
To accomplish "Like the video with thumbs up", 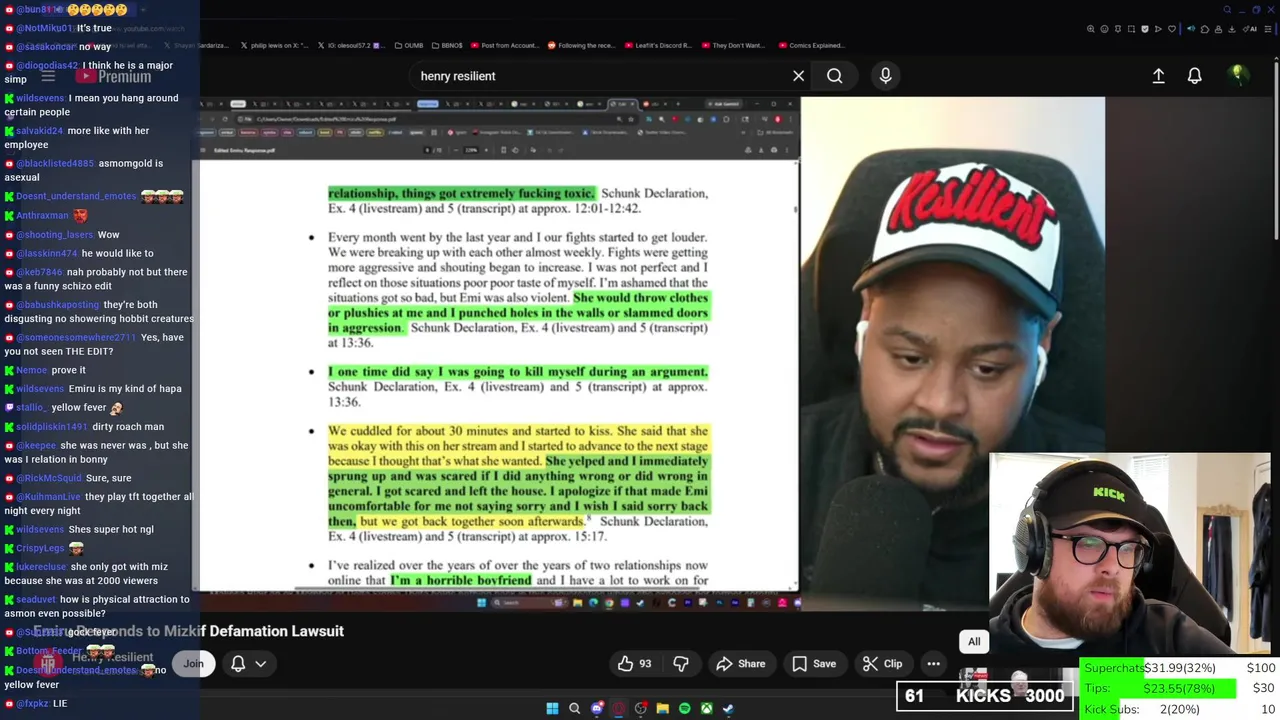I will pyautogui.click(x=635, y=664).
